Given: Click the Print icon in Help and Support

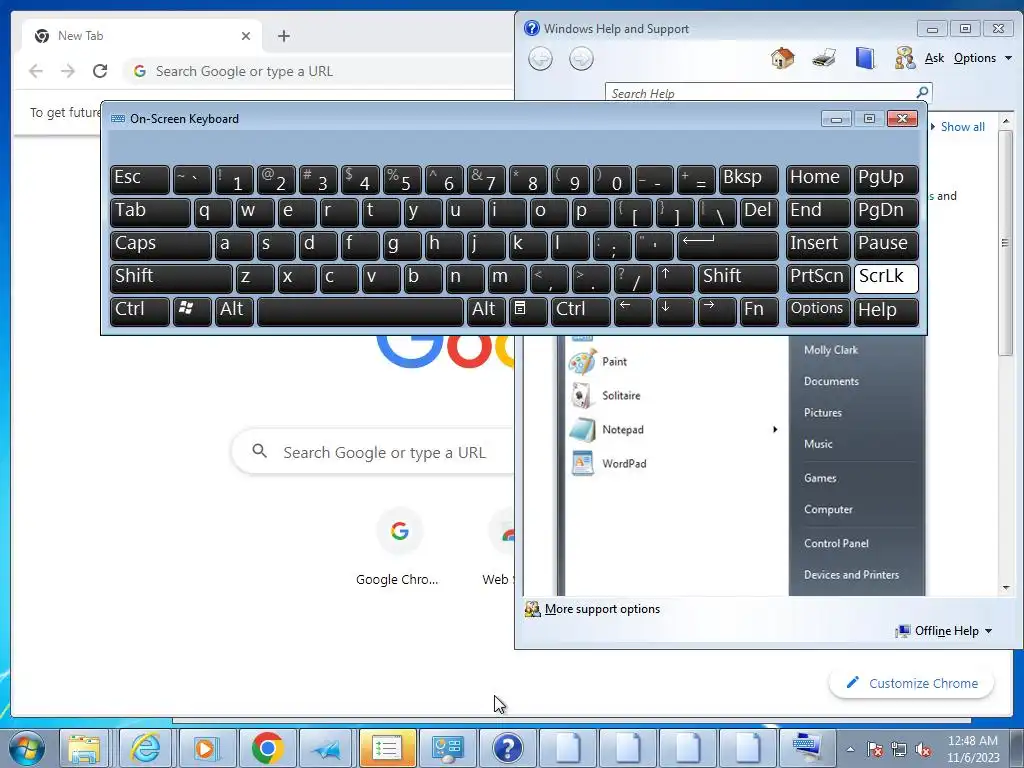Looking at the screenshot, I should click(x=824, y=58).
